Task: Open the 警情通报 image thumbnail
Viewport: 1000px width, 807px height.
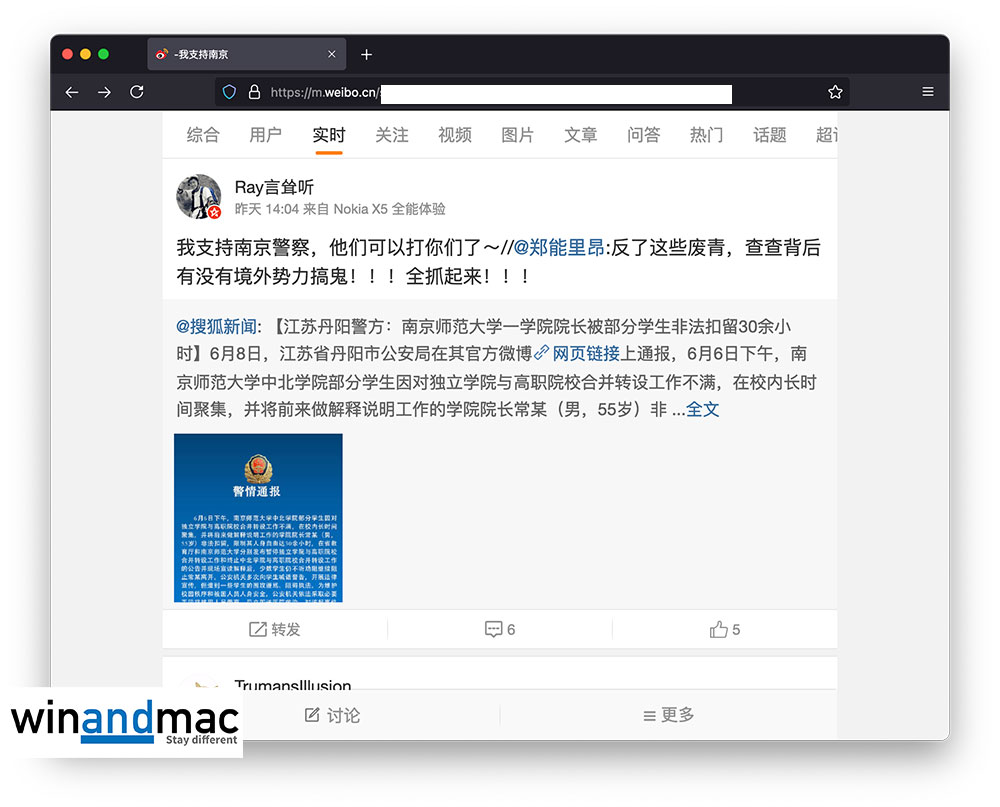Action: [x=258, y=517]
